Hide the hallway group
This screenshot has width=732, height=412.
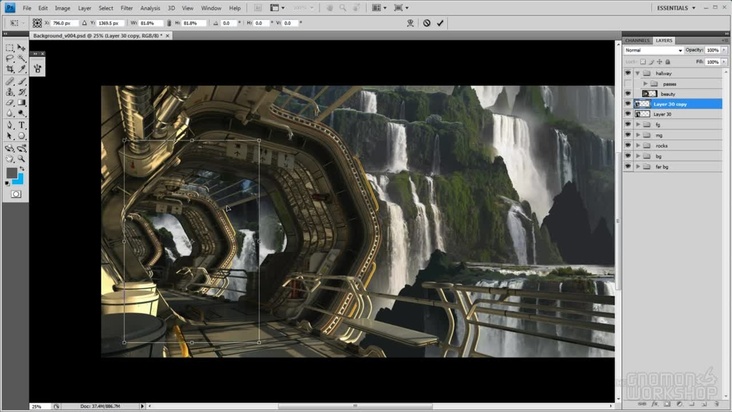[628, 73]
